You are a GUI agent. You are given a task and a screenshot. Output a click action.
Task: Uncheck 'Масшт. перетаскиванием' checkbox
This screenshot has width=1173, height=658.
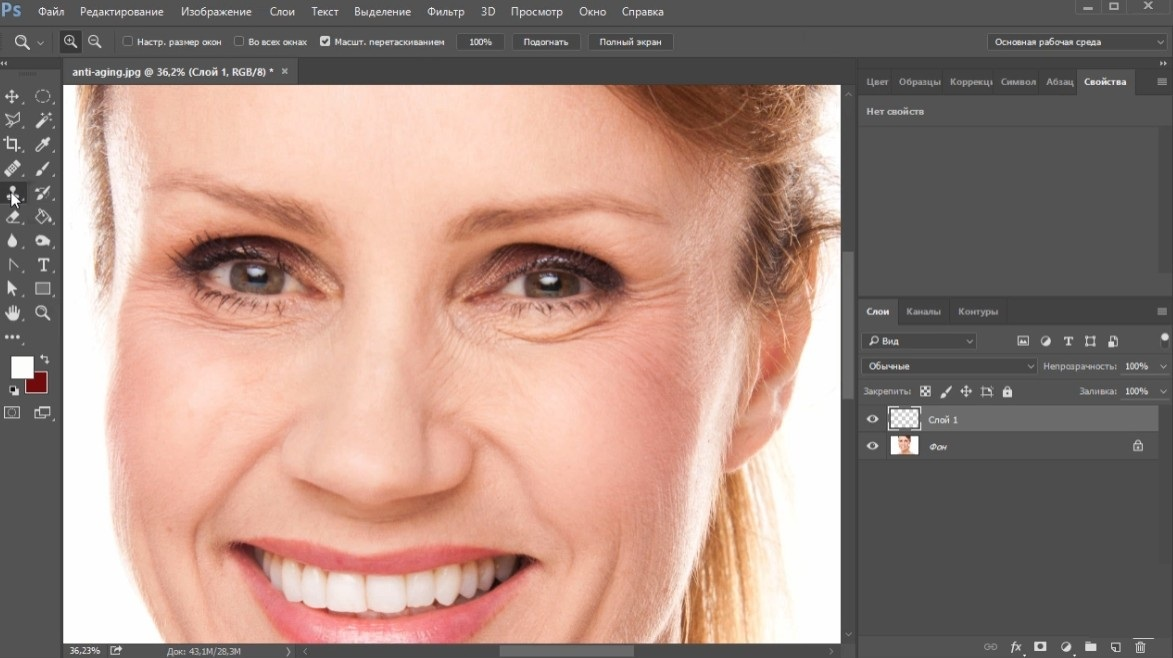pos(325,41)
